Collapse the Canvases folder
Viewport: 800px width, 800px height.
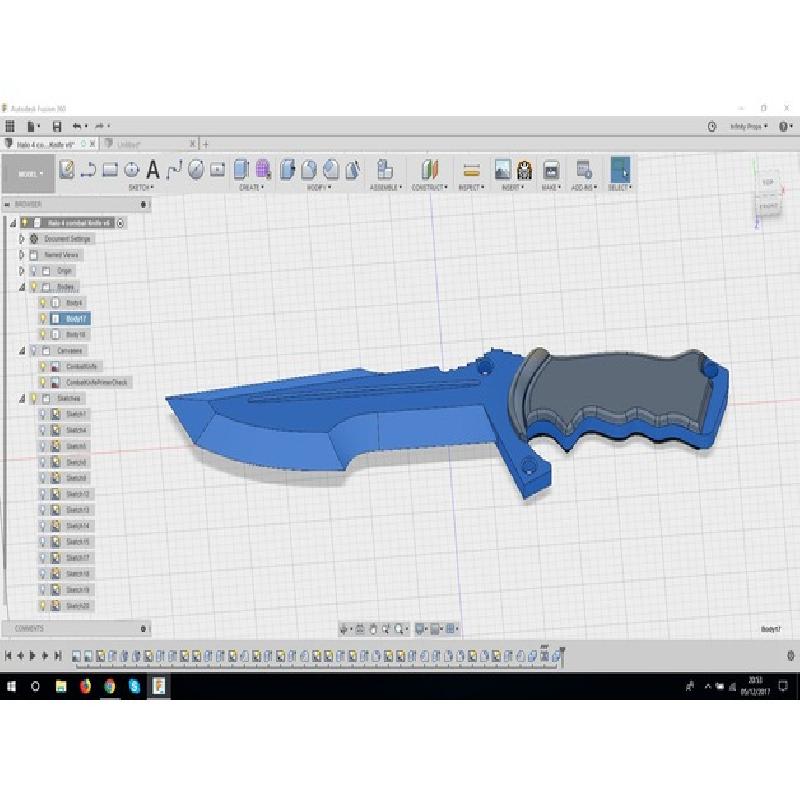coord(22,351)
